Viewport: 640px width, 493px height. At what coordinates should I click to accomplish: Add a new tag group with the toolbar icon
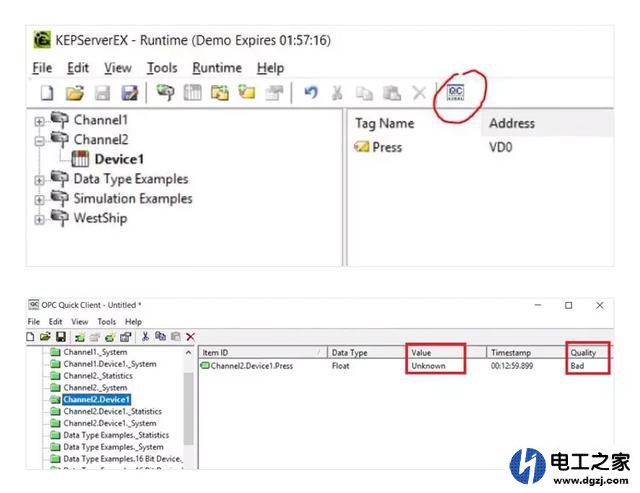[220, 93]
